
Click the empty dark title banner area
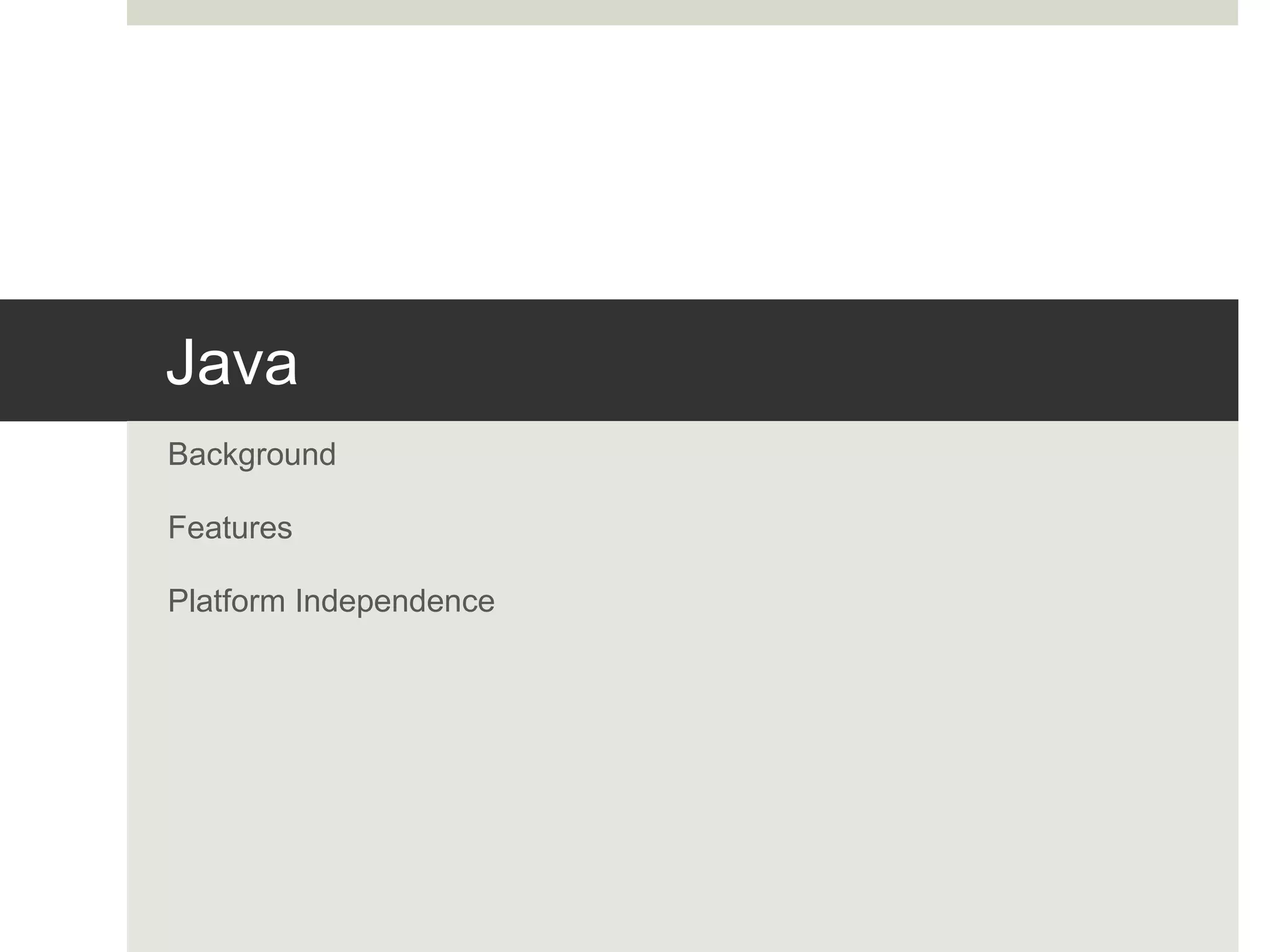point(744,359)
